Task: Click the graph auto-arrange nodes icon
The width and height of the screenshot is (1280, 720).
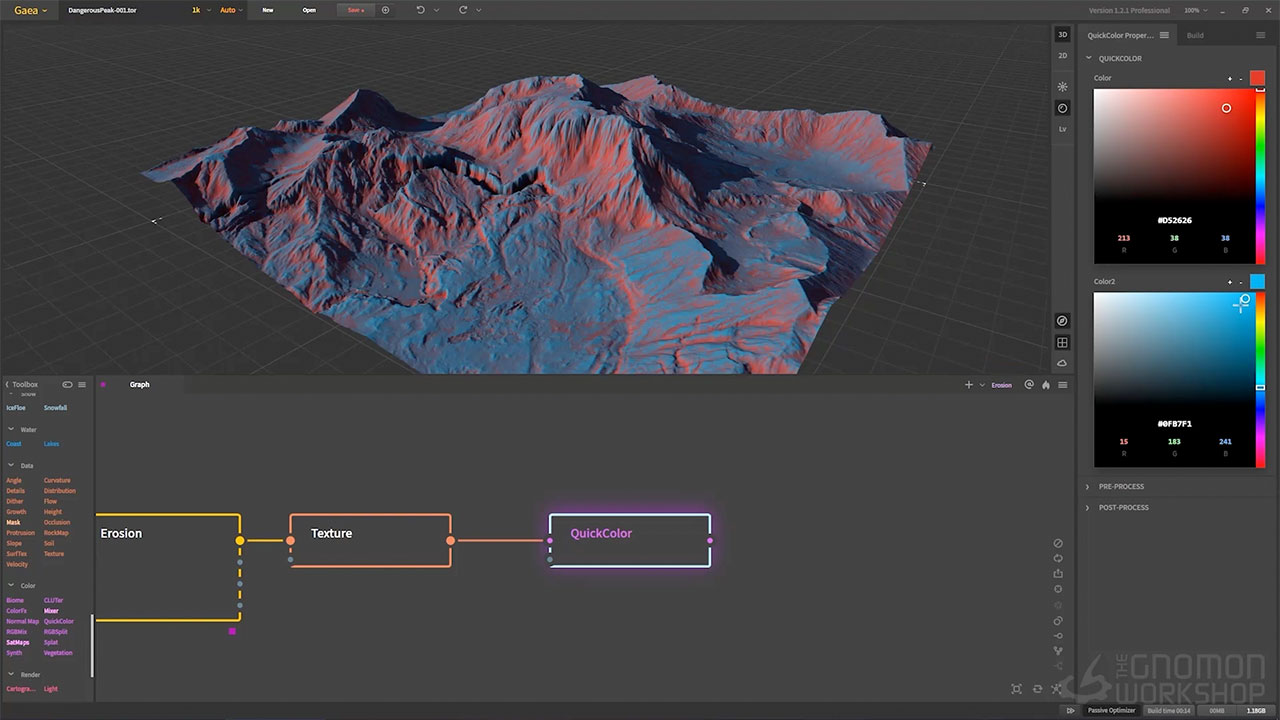Action: click(1056, 689)
